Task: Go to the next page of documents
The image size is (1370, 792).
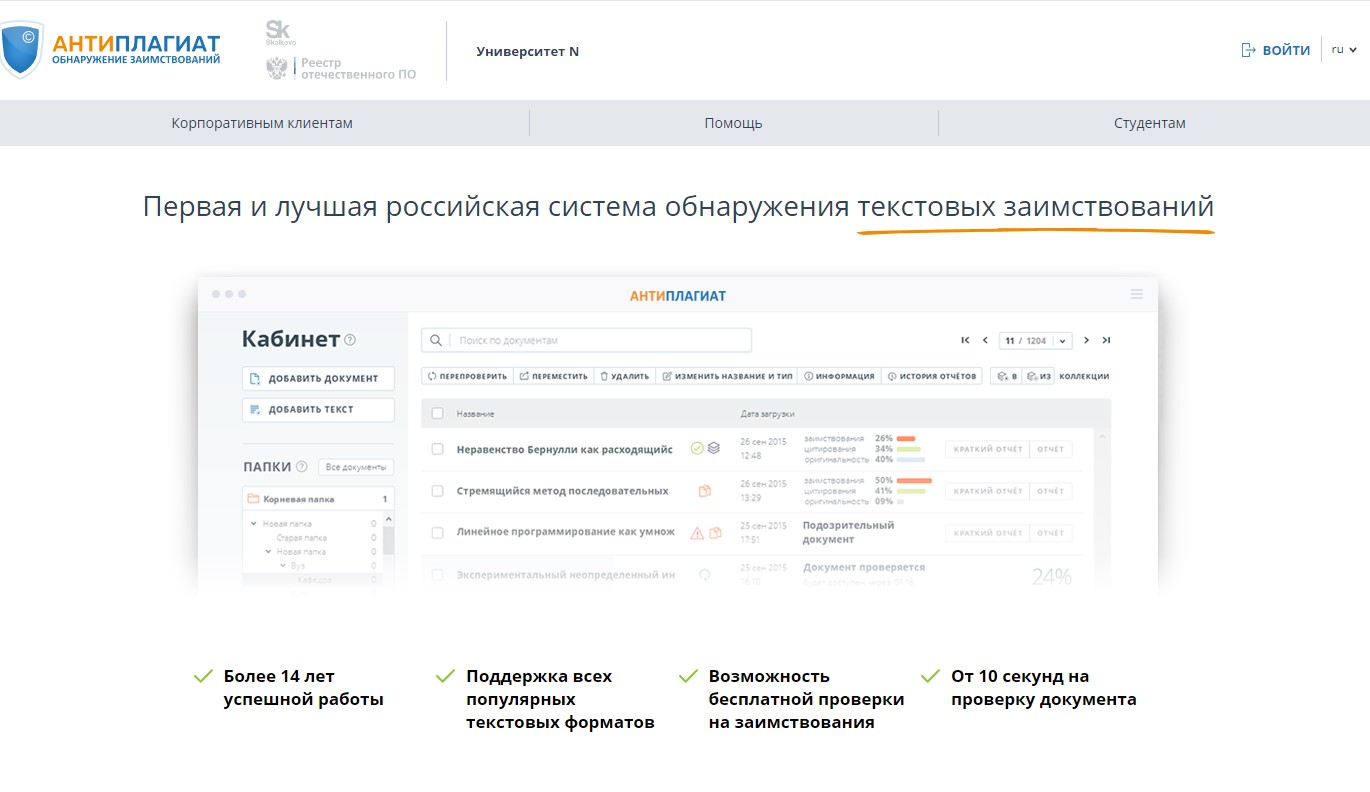Action: coord(1087,340)
